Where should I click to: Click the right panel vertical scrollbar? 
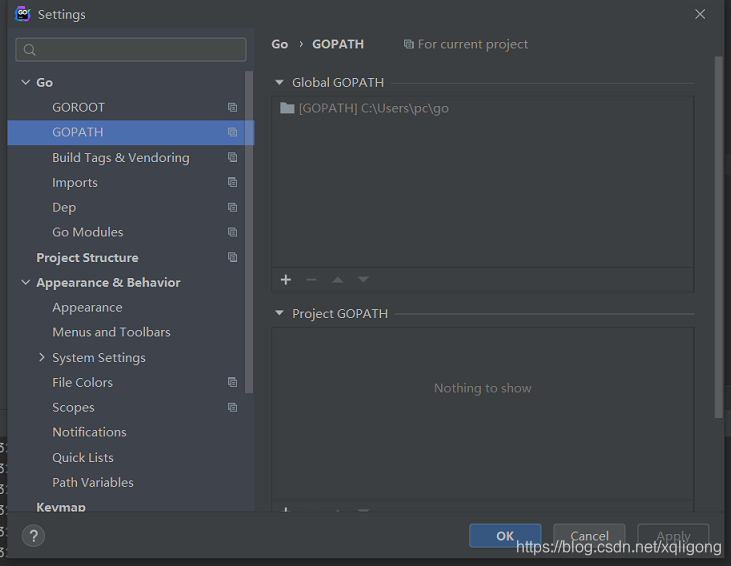718,237
